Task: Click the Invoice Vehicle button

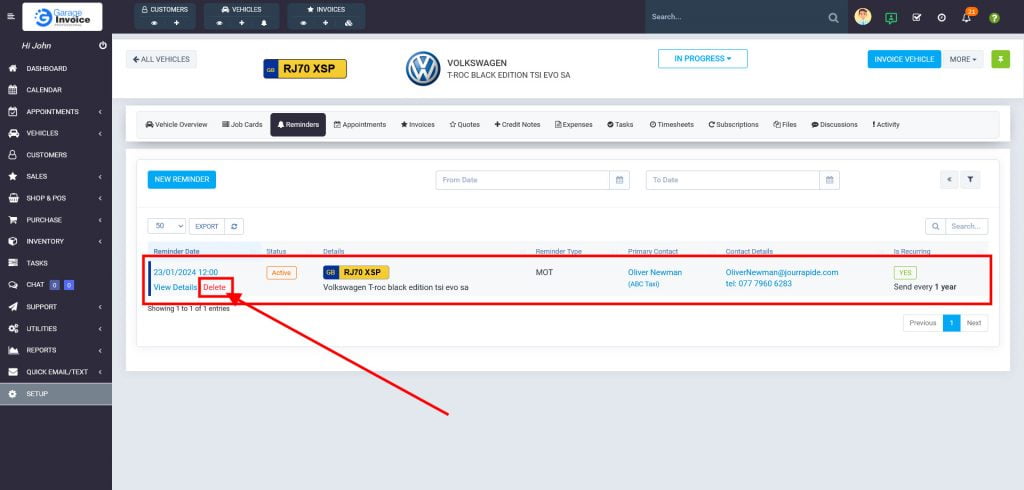Action: click(x=904, y=59)
